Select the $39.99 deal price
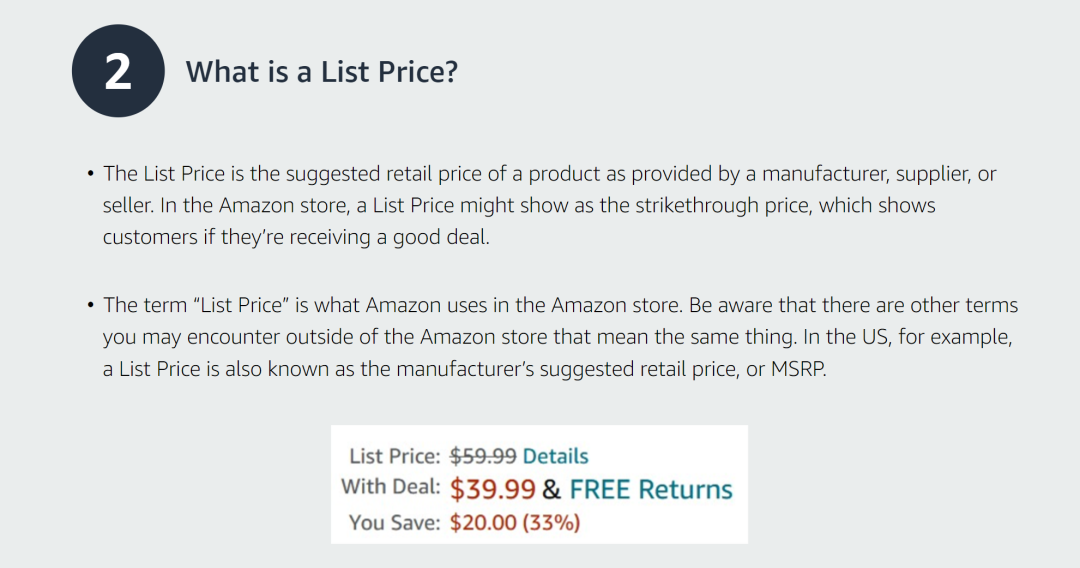The width and height of the screenshot is (1080, 568). [493, 489]
